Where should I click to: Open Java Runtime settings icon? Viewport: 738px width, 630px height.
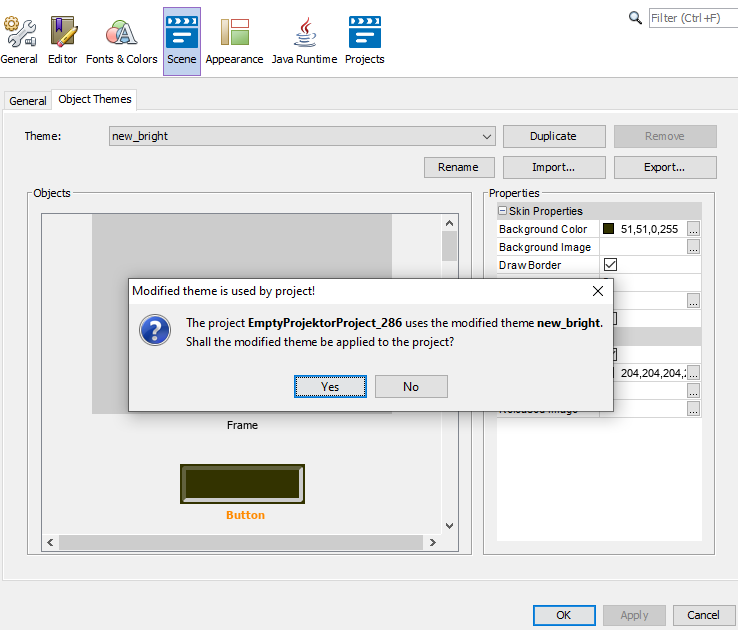[306, 40]
